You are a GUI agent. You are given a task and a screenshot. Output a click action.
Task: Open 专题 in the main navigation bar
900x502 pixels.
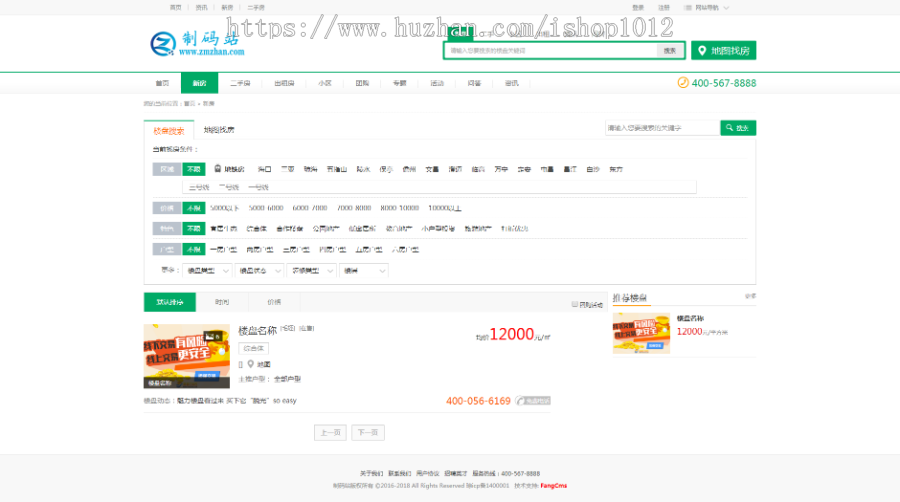tap(399, 83)
